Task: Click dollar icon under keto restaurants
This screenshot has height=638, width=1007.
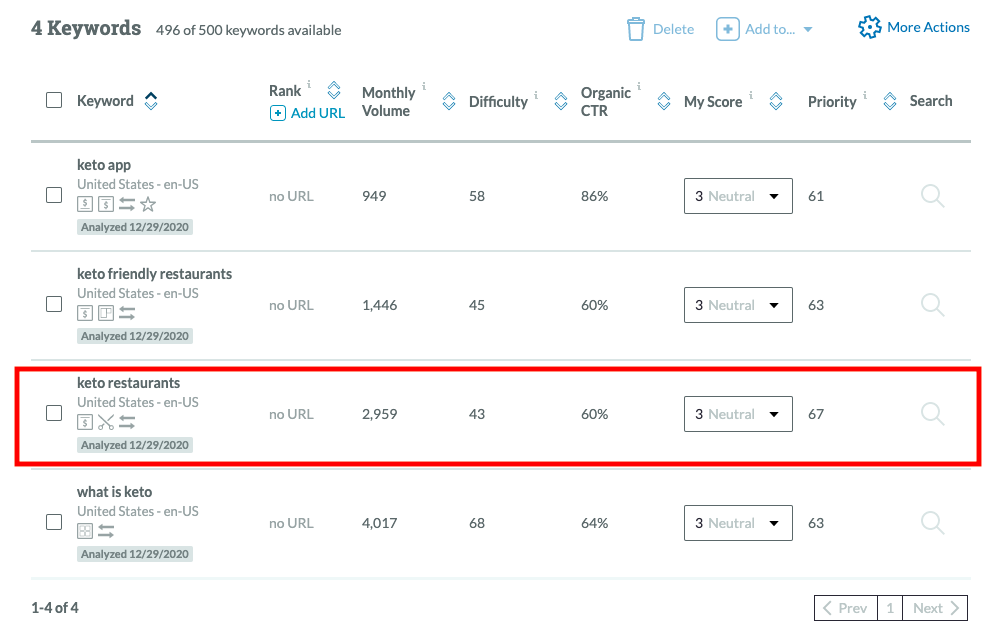Action: coord(85,422)
